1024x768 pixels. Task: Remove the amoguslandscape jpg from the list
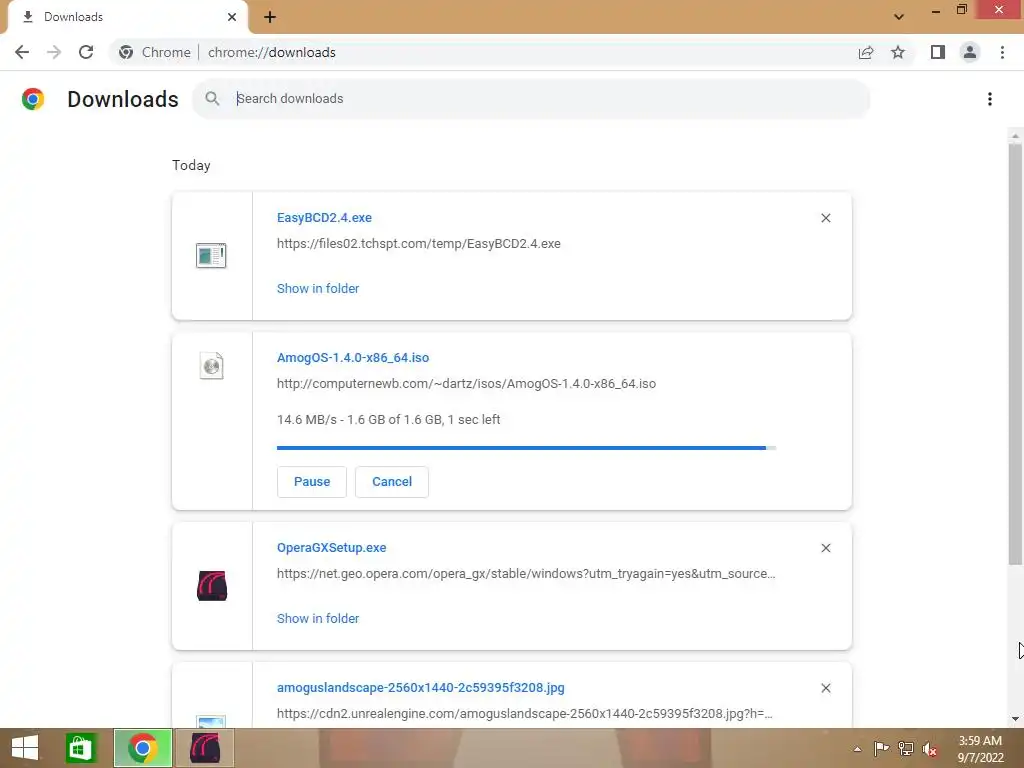[825, 688]
